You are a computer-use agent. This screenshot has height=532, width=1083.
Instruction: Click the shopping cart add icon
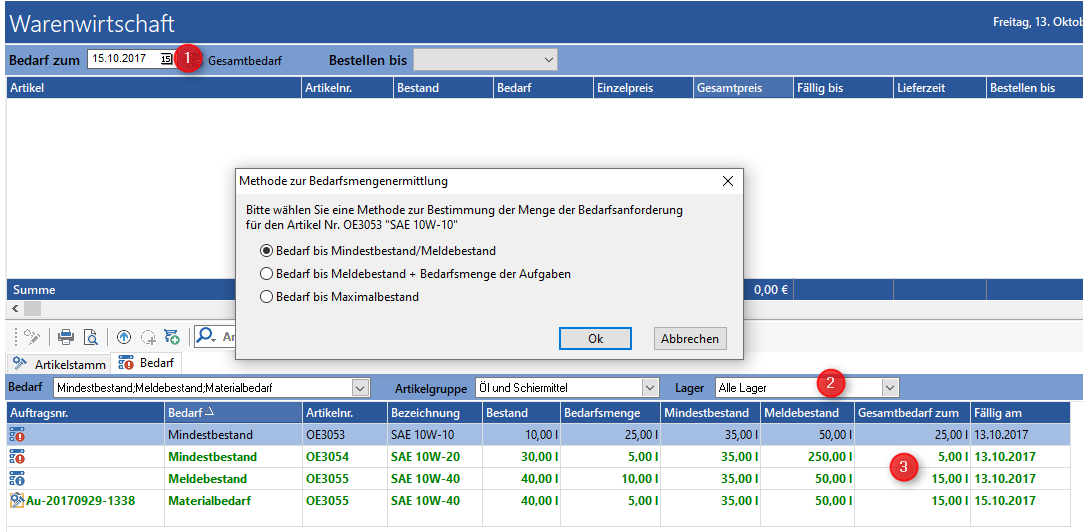click(x=172, y=336)
